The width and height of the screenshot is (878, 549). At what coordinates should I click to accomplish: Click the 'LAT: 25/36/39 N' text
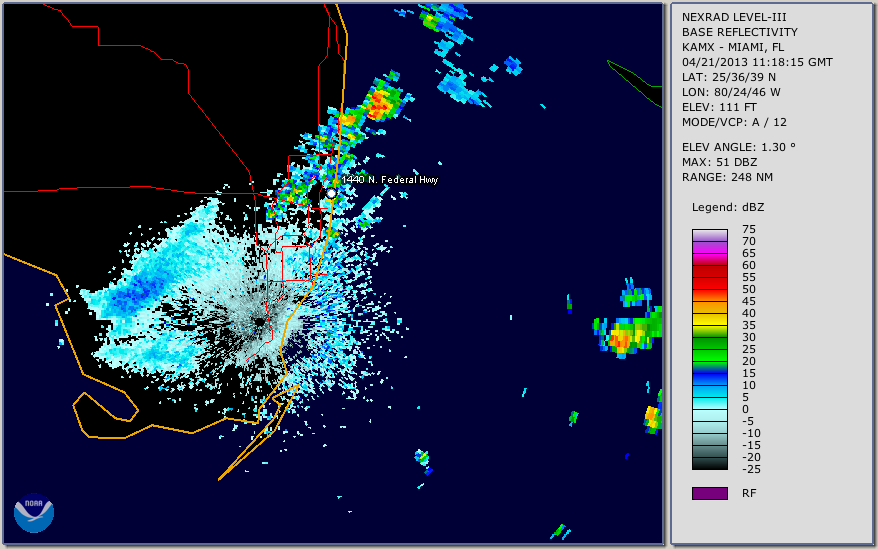point(728,77)
